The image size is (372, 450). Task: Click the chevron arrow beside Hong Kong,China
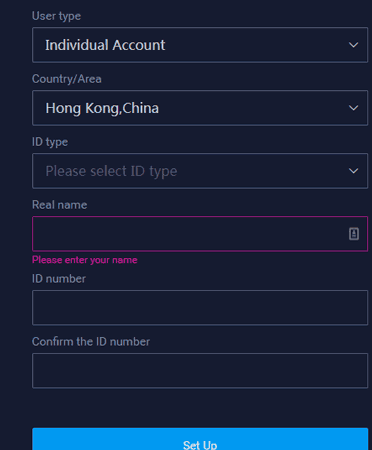click(x=353, y=108)
